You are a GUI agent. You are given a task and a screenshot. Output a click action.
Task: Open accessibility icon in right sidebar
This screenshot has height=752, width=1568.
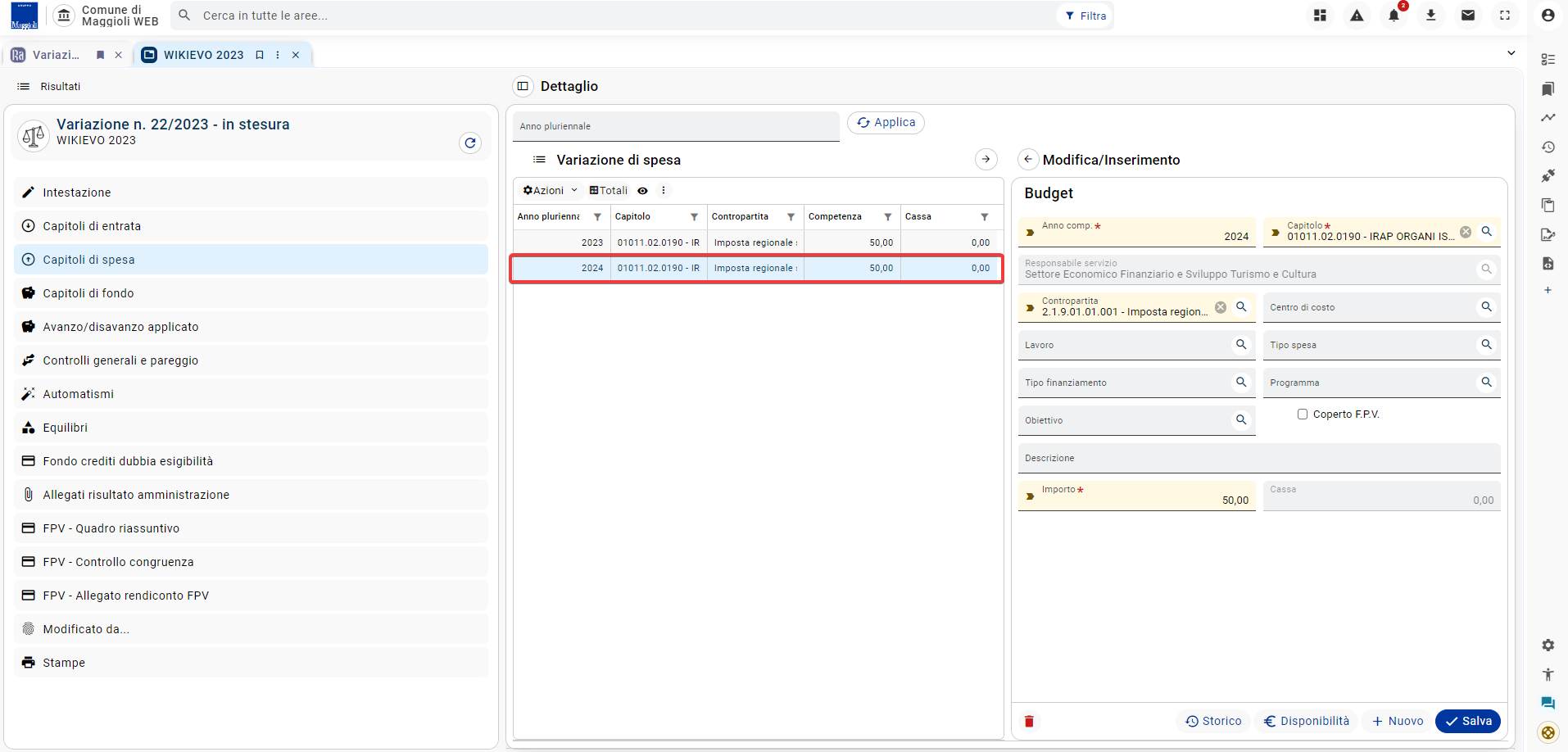(x=1548, y=674)
